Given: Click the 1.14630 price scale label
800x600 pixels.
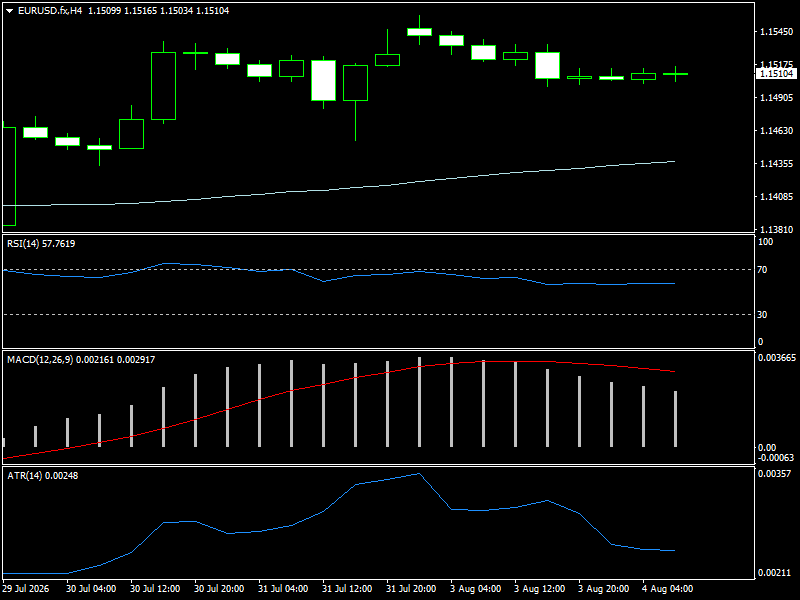Looking at the screenshot, I should [777, 131].
